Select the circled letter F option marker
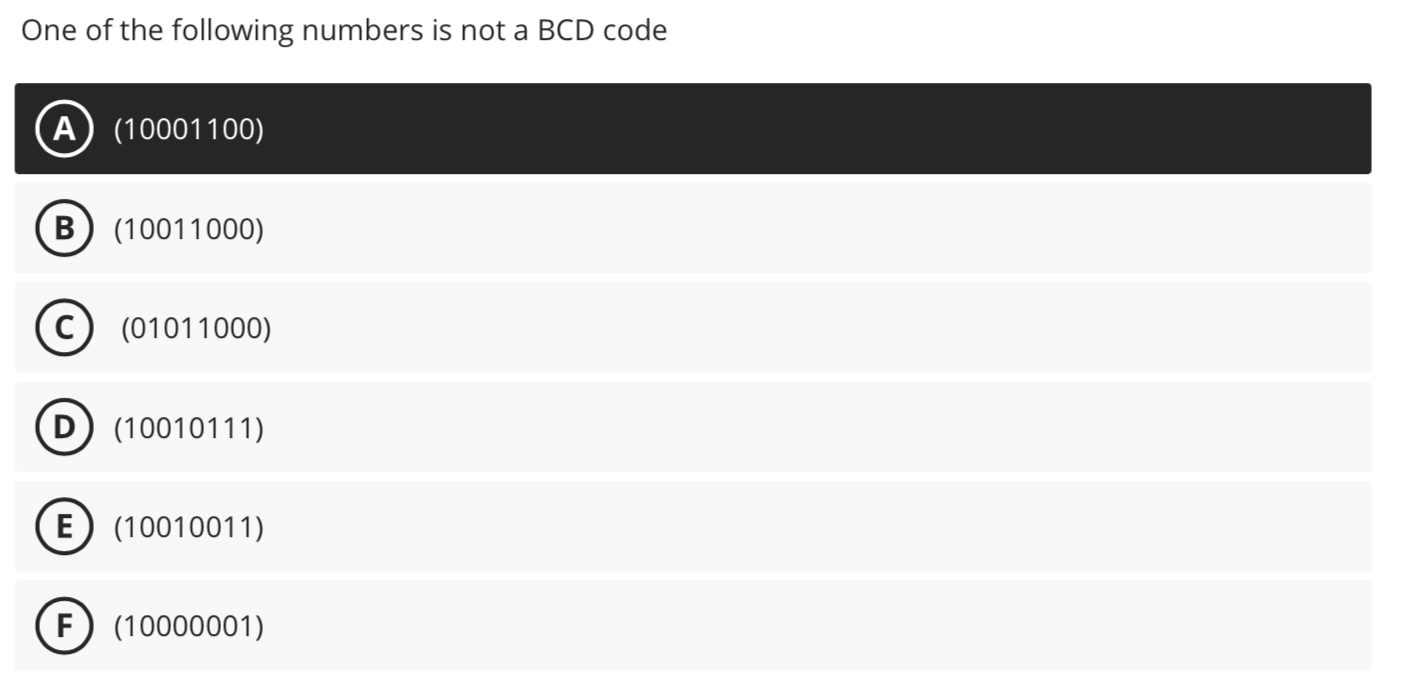Screen dimensions: 1410x682 [x=64, y=626]
